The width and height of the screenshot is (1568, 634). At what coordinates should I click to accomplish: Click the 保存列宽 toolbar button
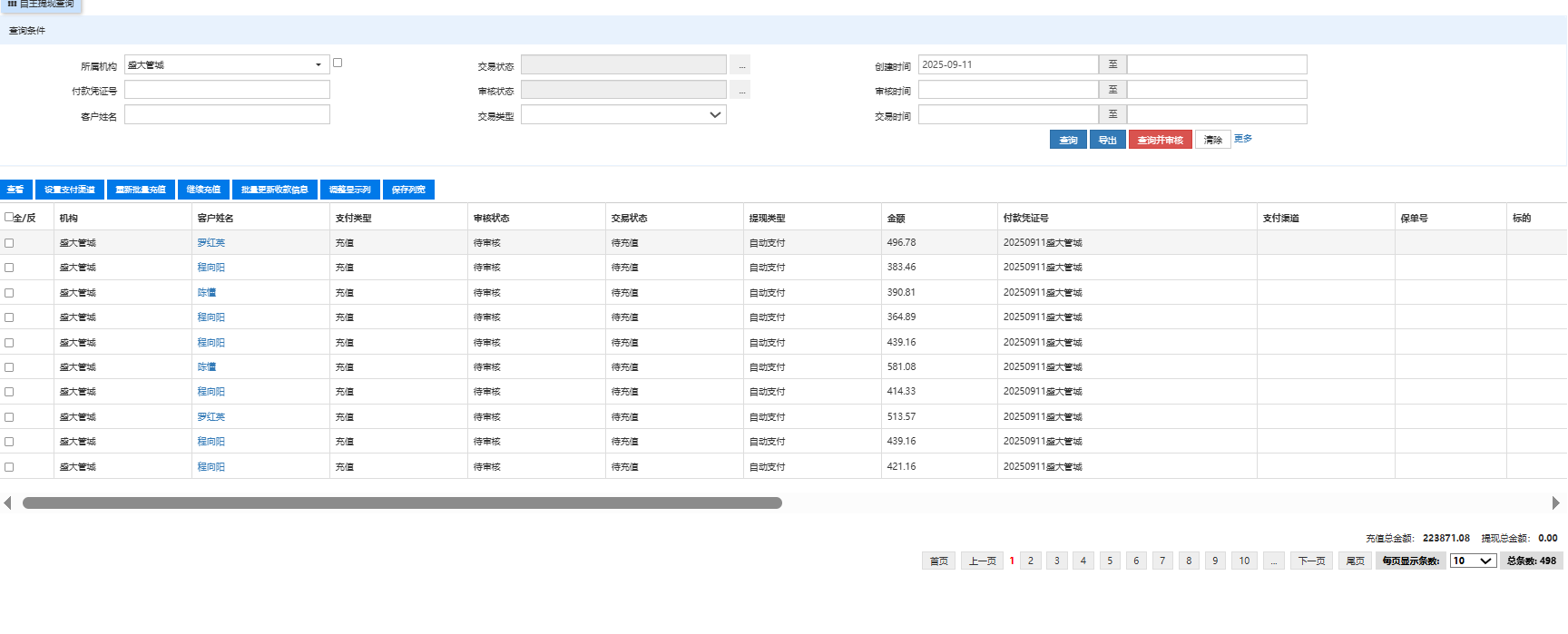[x=408, y=190]
